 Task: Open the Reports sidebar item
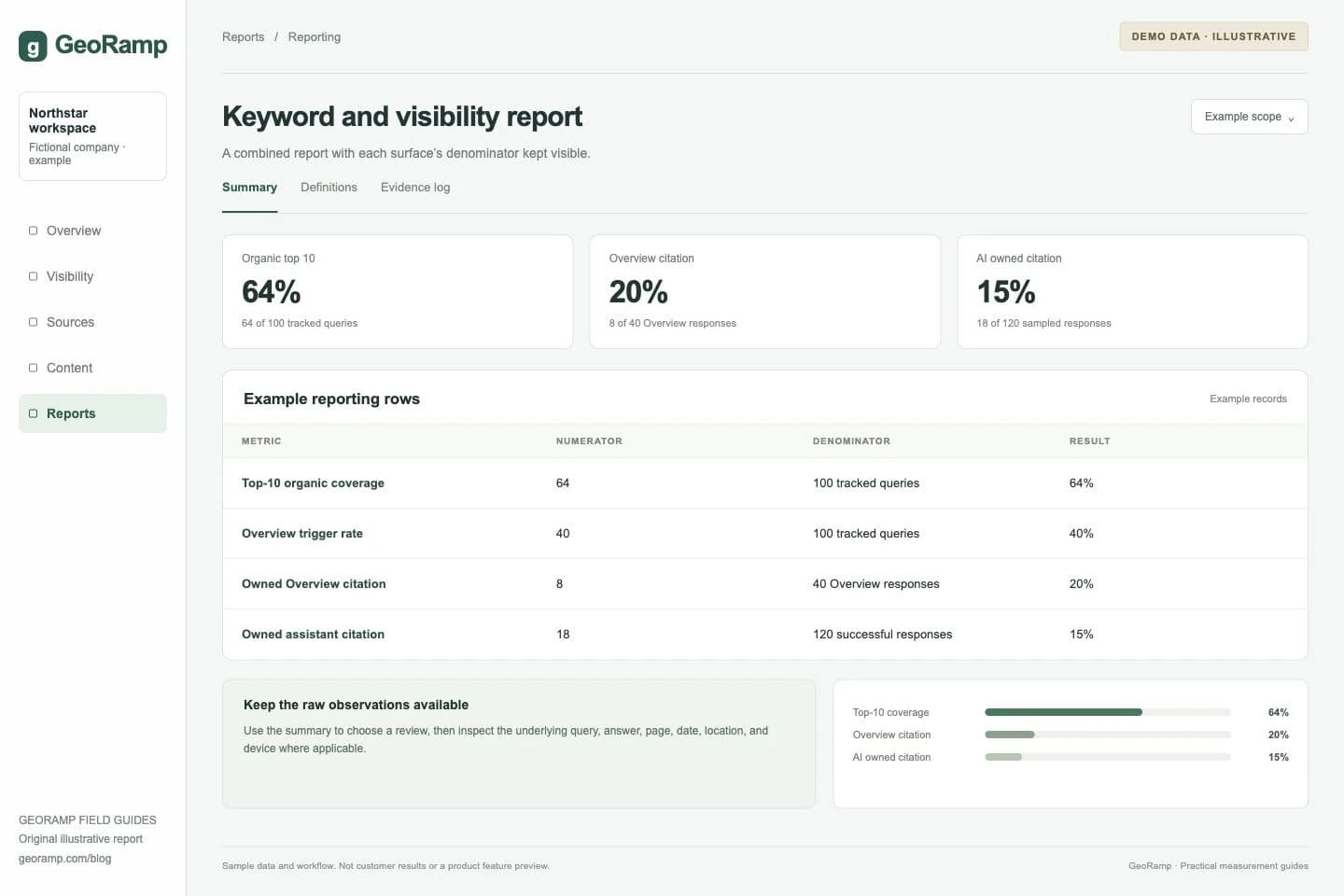pyautogui.click(x=92, y=413)
